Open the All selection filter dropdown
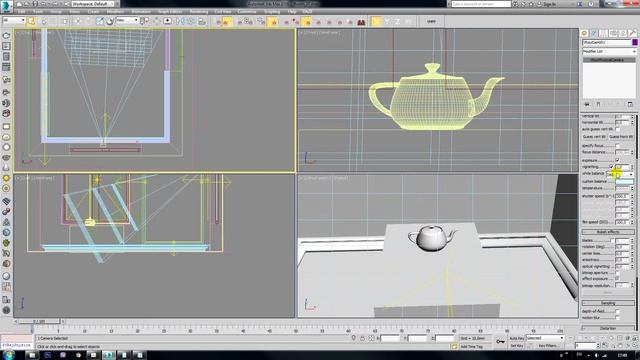 14,20
